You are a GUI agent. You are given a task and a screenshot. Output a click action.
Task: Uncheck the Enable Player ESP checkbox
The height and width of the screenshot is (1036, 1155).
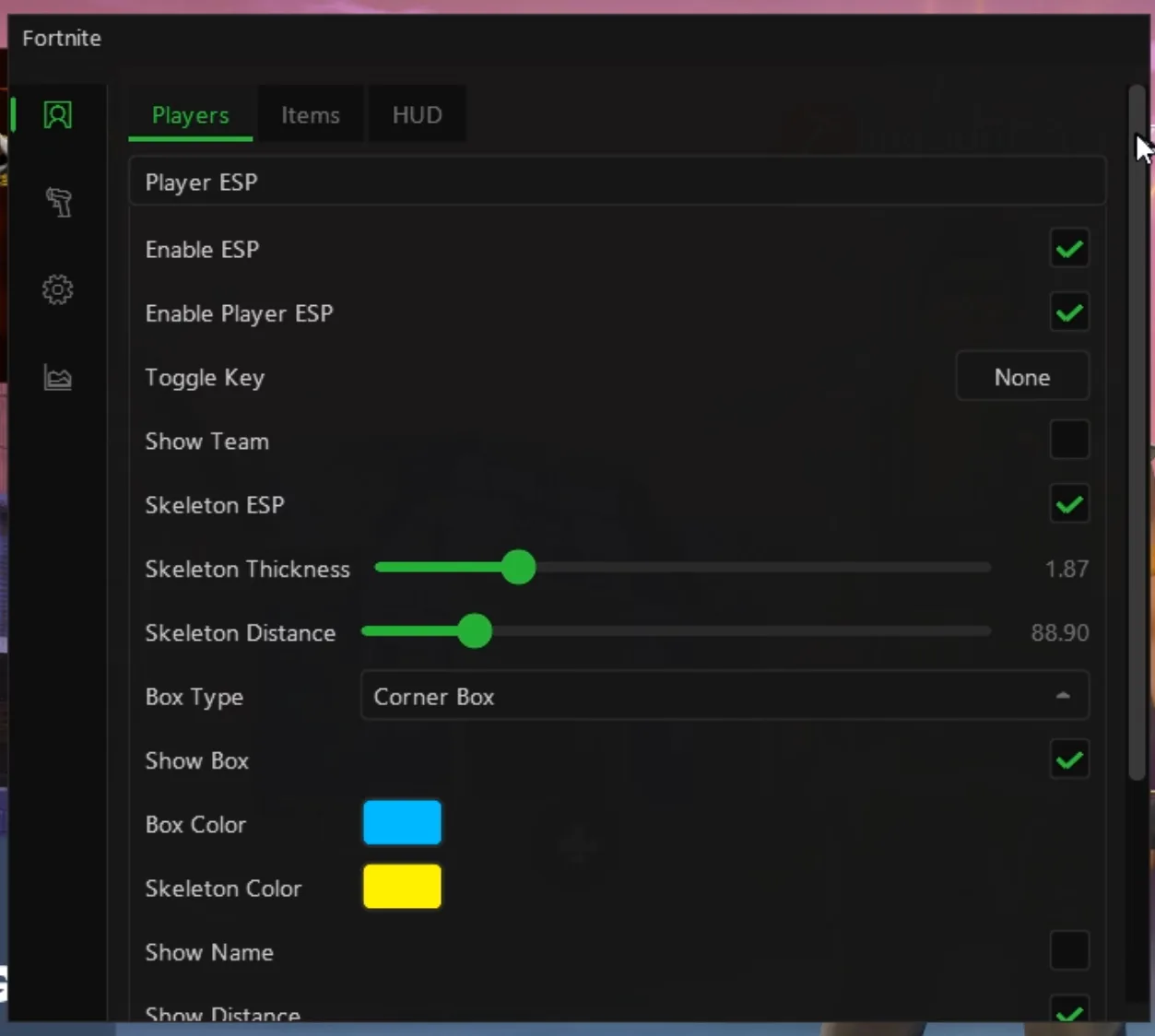(1069, 312)
